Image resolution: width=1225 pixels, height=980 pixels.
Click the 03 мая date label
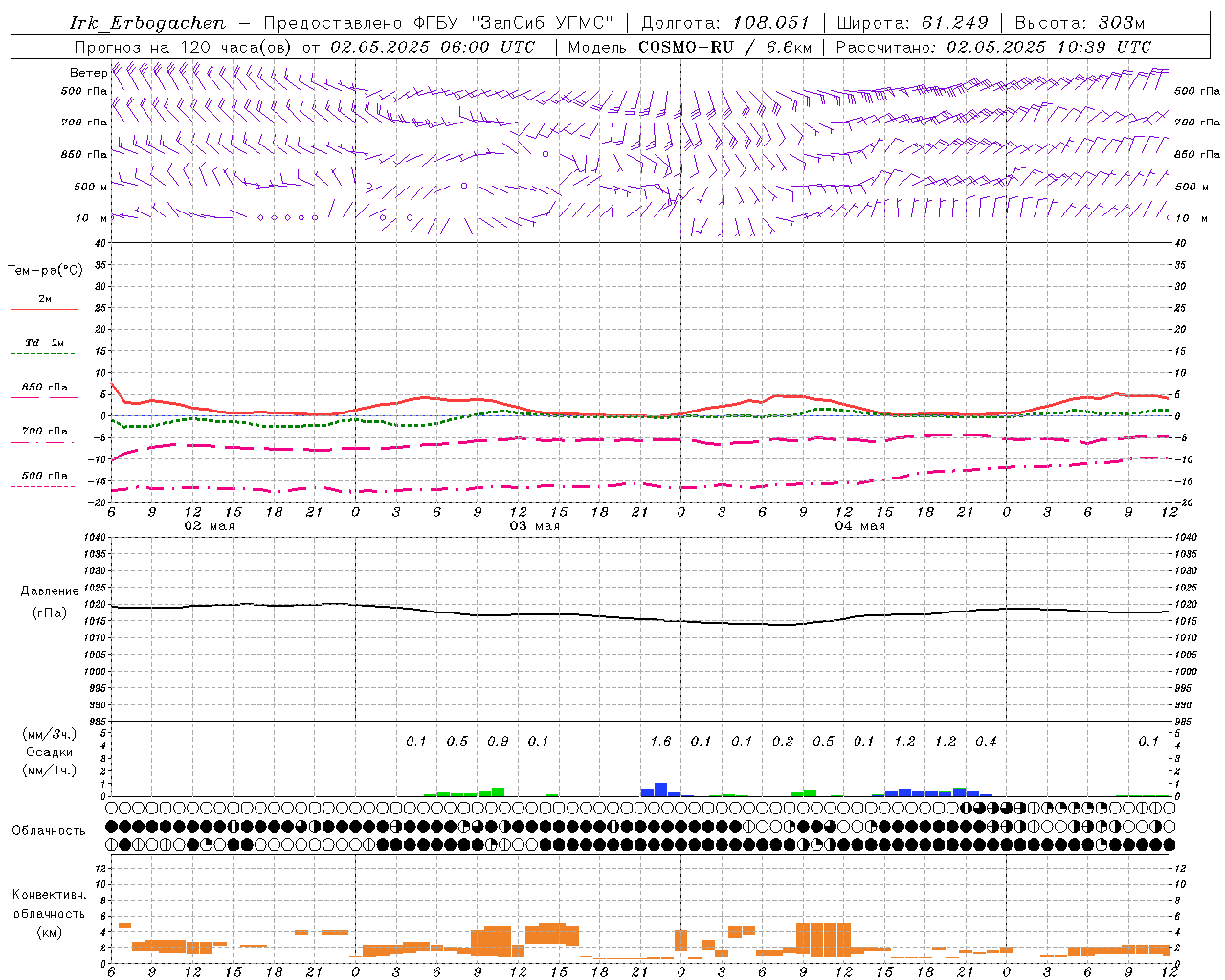(534, 526)
